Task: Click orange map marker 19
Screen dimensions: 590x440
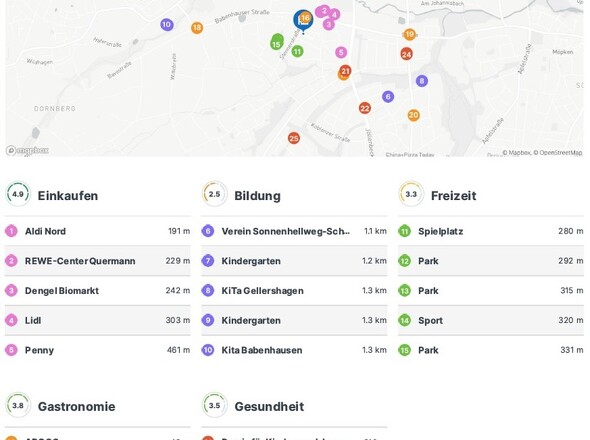Action: (x=409, y=35)
